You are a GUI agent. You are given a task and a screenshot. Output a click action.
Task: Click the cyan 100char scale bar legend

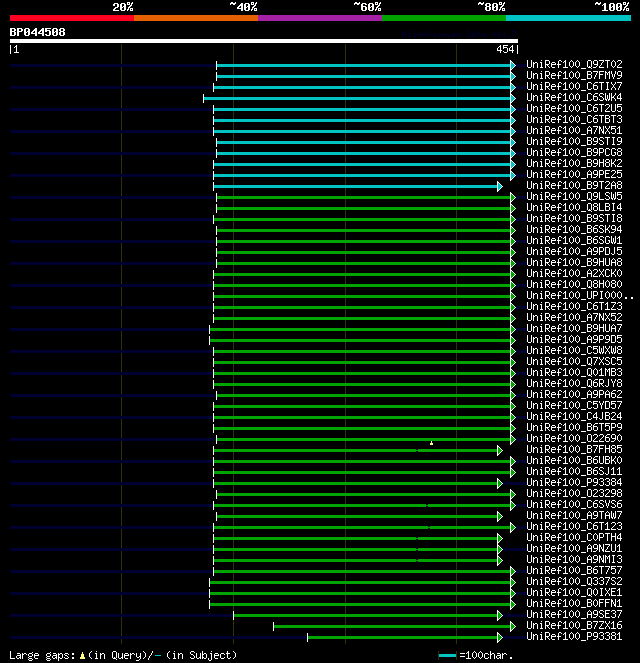[x=447, y=655]
